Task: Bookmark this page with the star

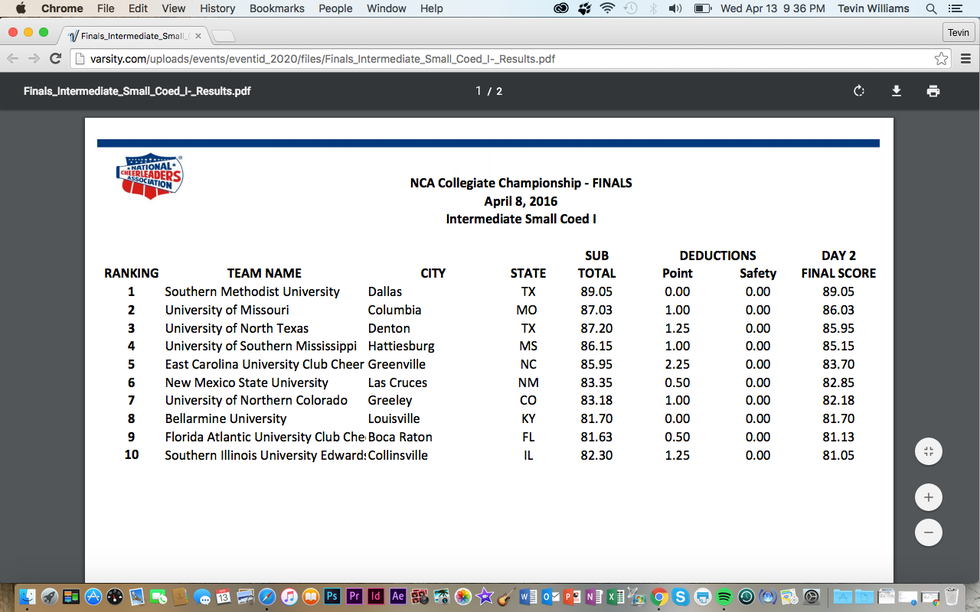Action: [941, 59]
